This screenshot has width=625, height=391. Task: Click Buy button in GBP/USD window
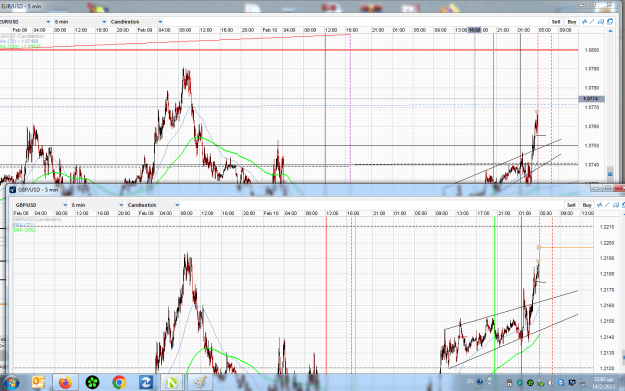(587, 205)
